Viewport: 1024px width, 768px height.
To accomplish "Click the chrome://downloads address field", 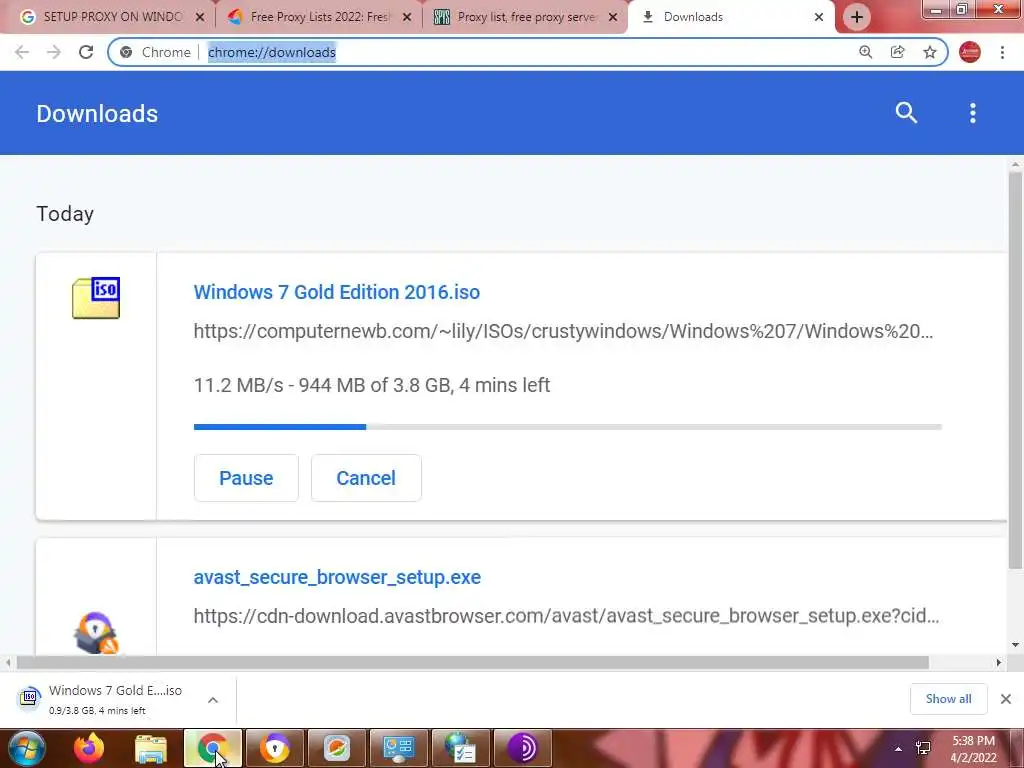I will click(528, 52).
